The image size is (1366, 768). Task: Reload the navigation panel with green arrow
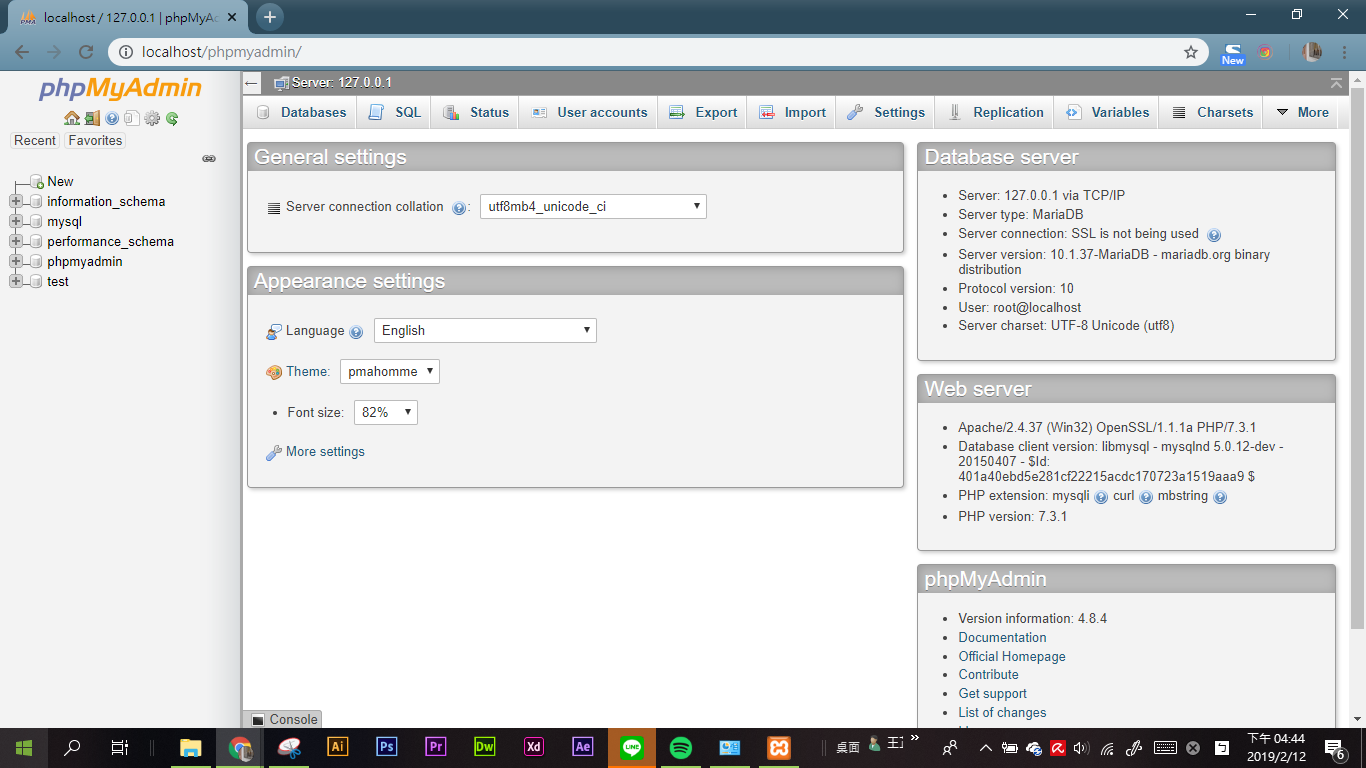point(172,118)
